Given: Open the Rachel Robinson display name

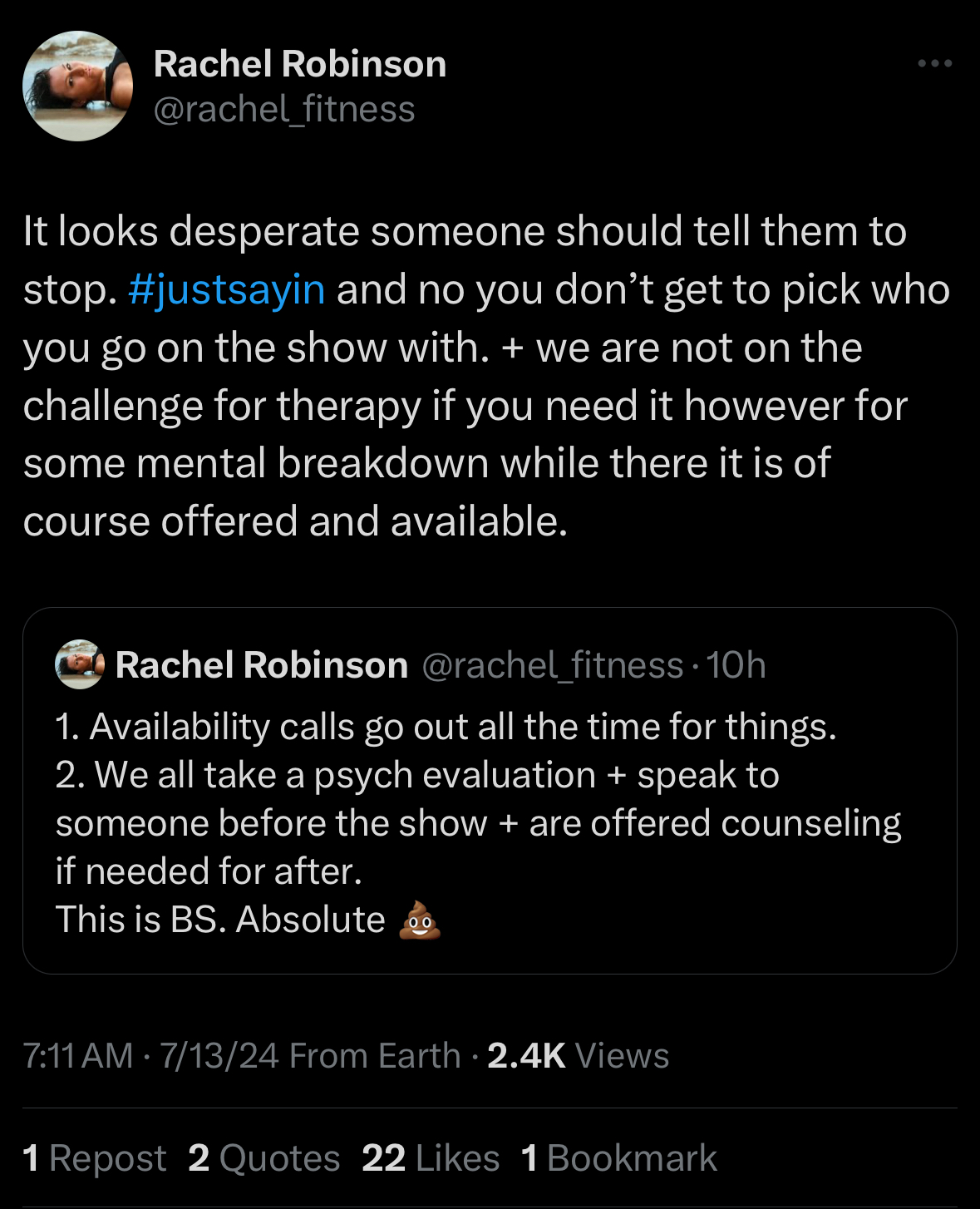Looking at the screenshot, I should tap(300, 64).
